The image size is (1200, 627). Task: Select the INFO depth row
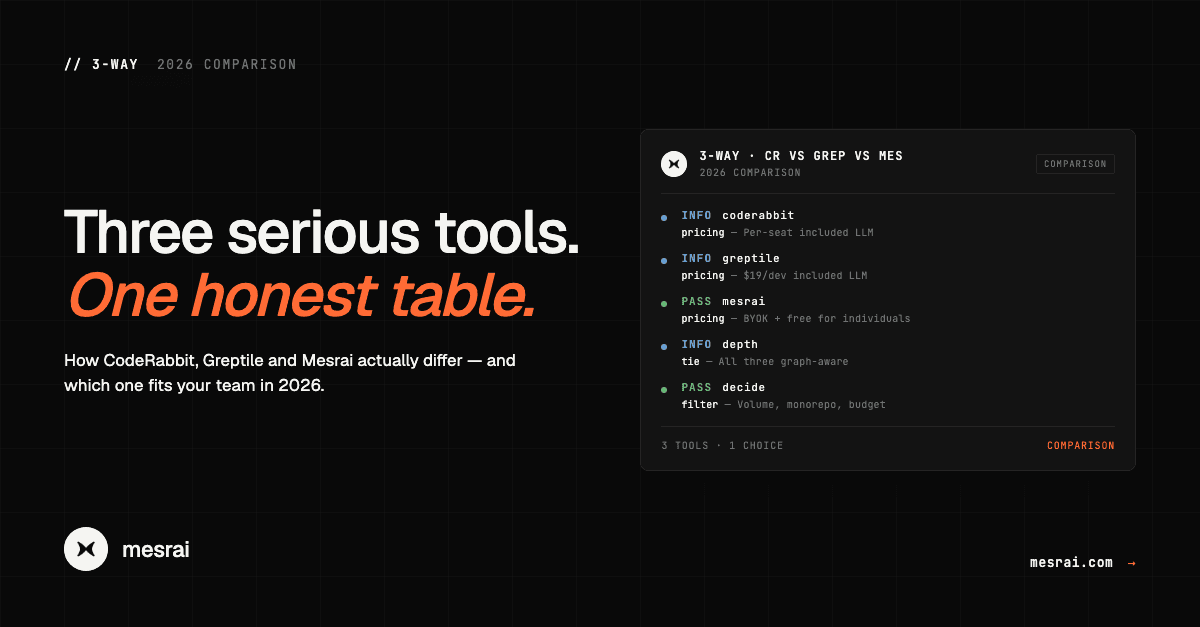(887, 353)
